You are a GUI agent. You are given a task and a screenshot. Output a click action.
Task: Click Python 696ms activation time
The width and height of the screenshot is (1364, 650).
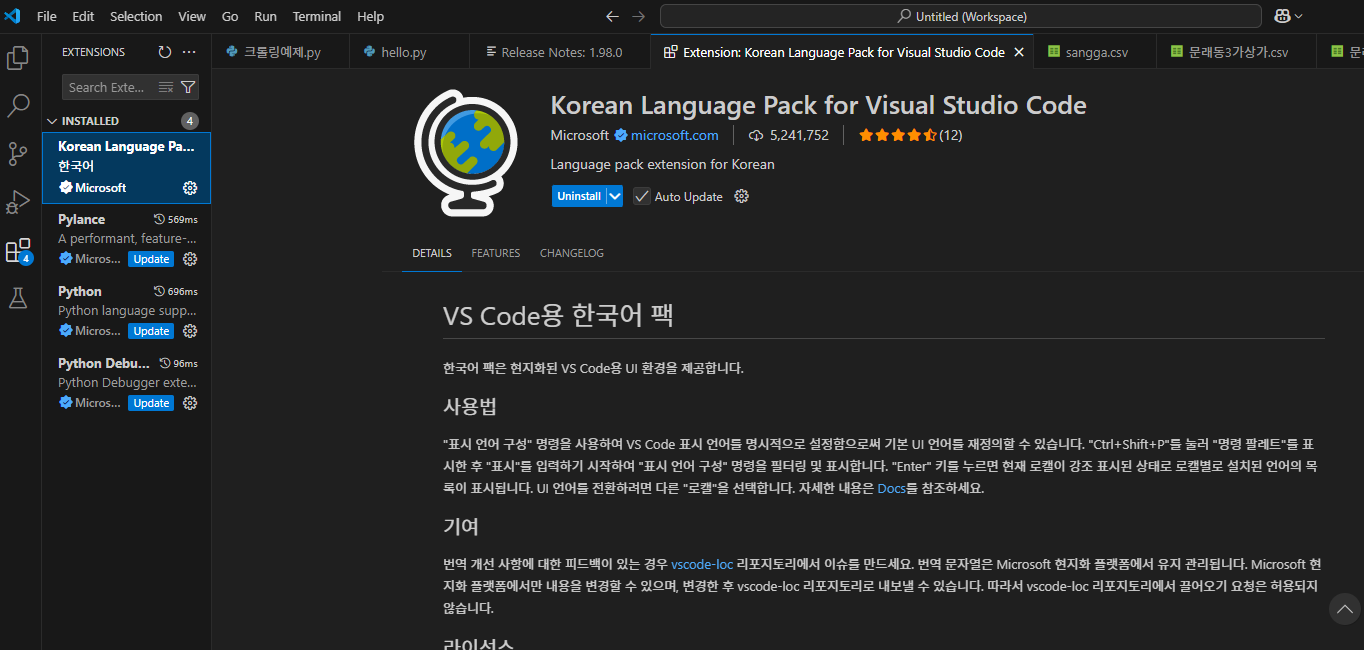pyautogui.click(x=176, y=292)
